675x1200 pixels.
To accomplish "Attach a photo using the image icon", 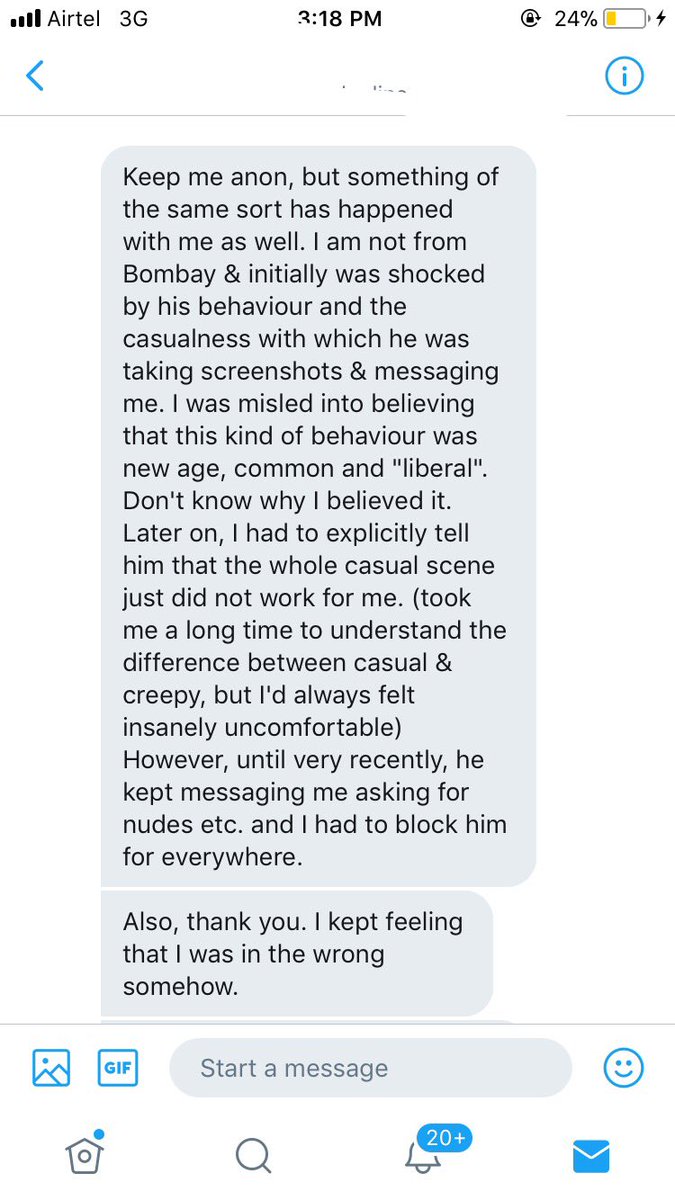I will point(51,1068).
